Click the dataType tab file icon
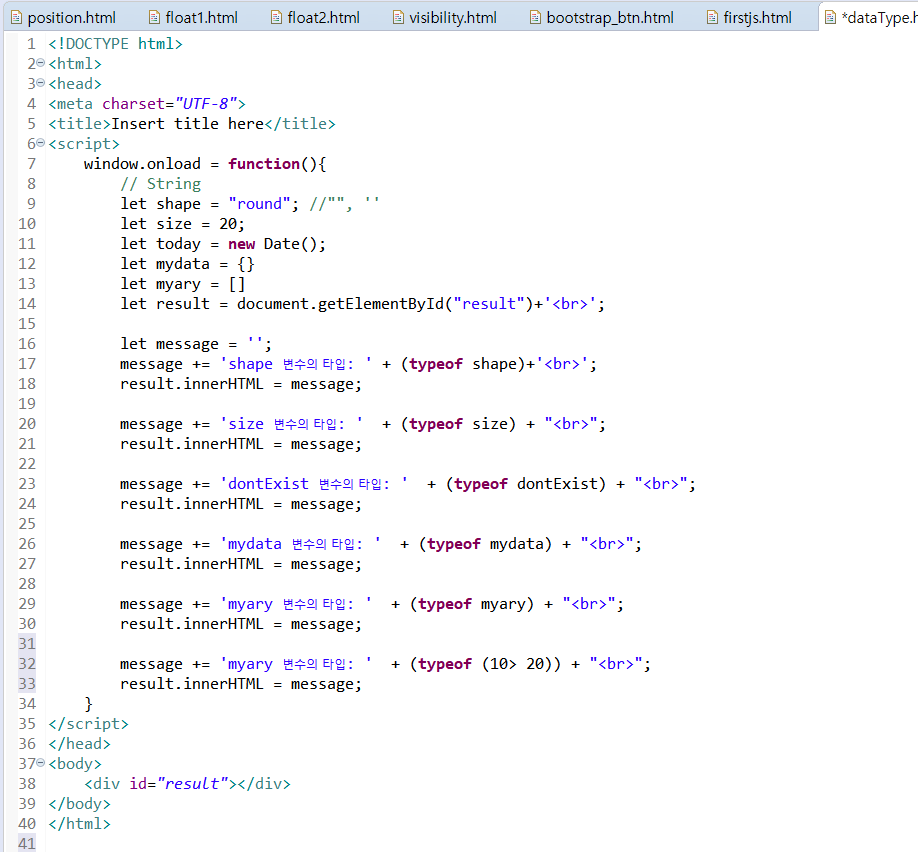918x852 pixels. [830, 18]
